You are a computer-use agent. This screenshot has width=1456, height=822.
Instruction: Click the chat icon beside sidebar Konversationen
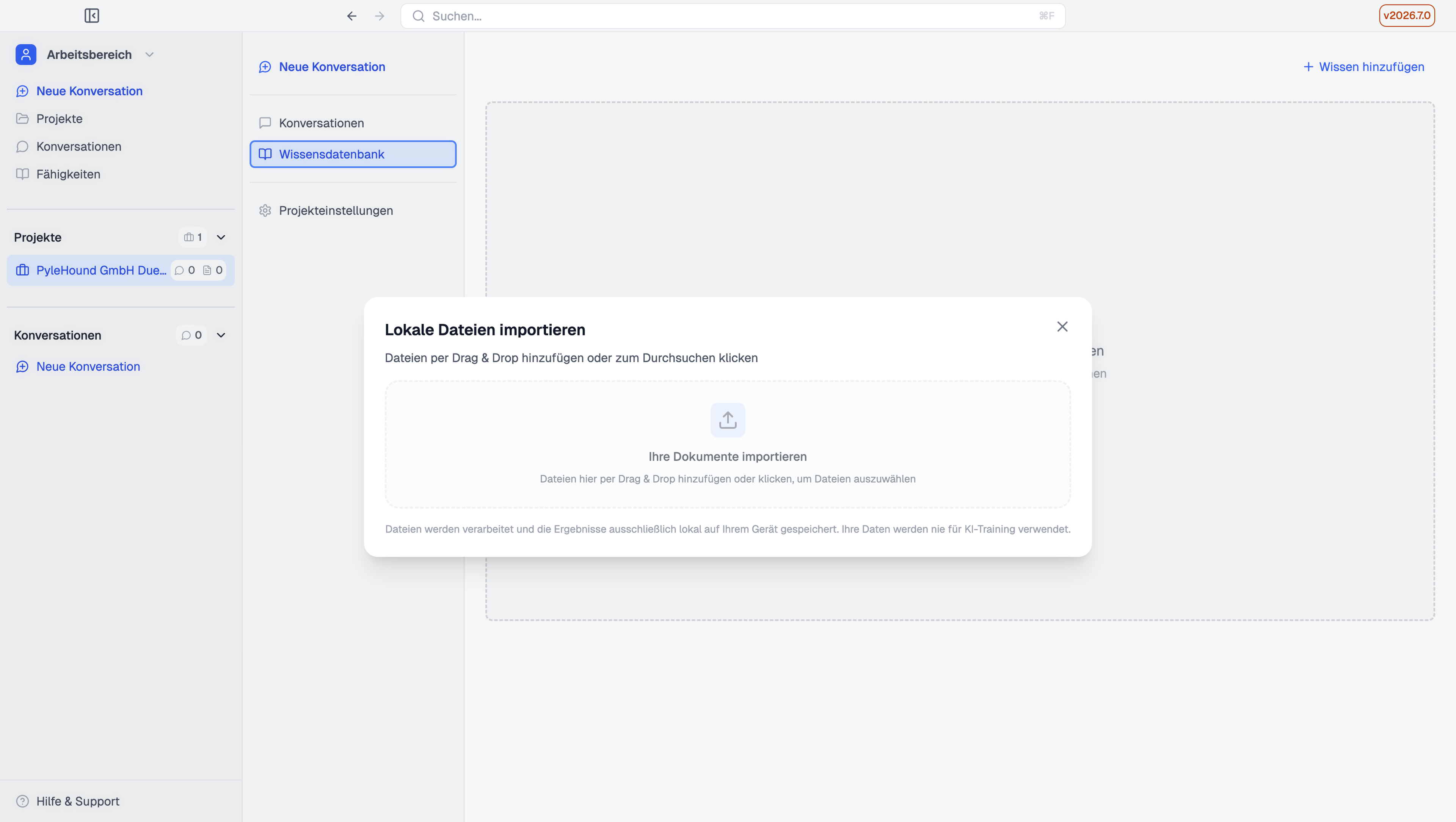(x=23, y=146)
